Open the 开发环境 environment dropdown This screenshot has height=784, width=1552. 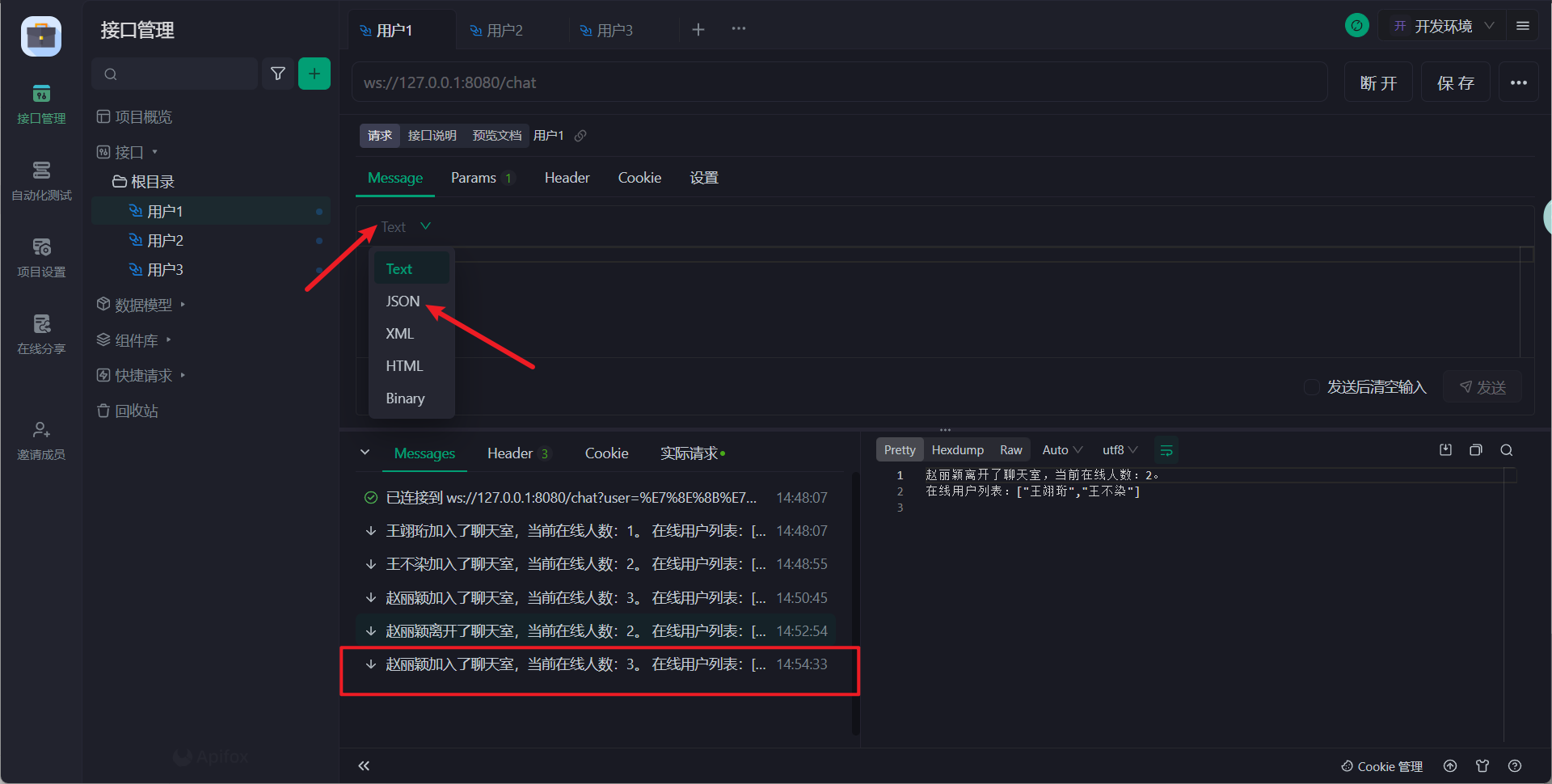pos(1447,25)
